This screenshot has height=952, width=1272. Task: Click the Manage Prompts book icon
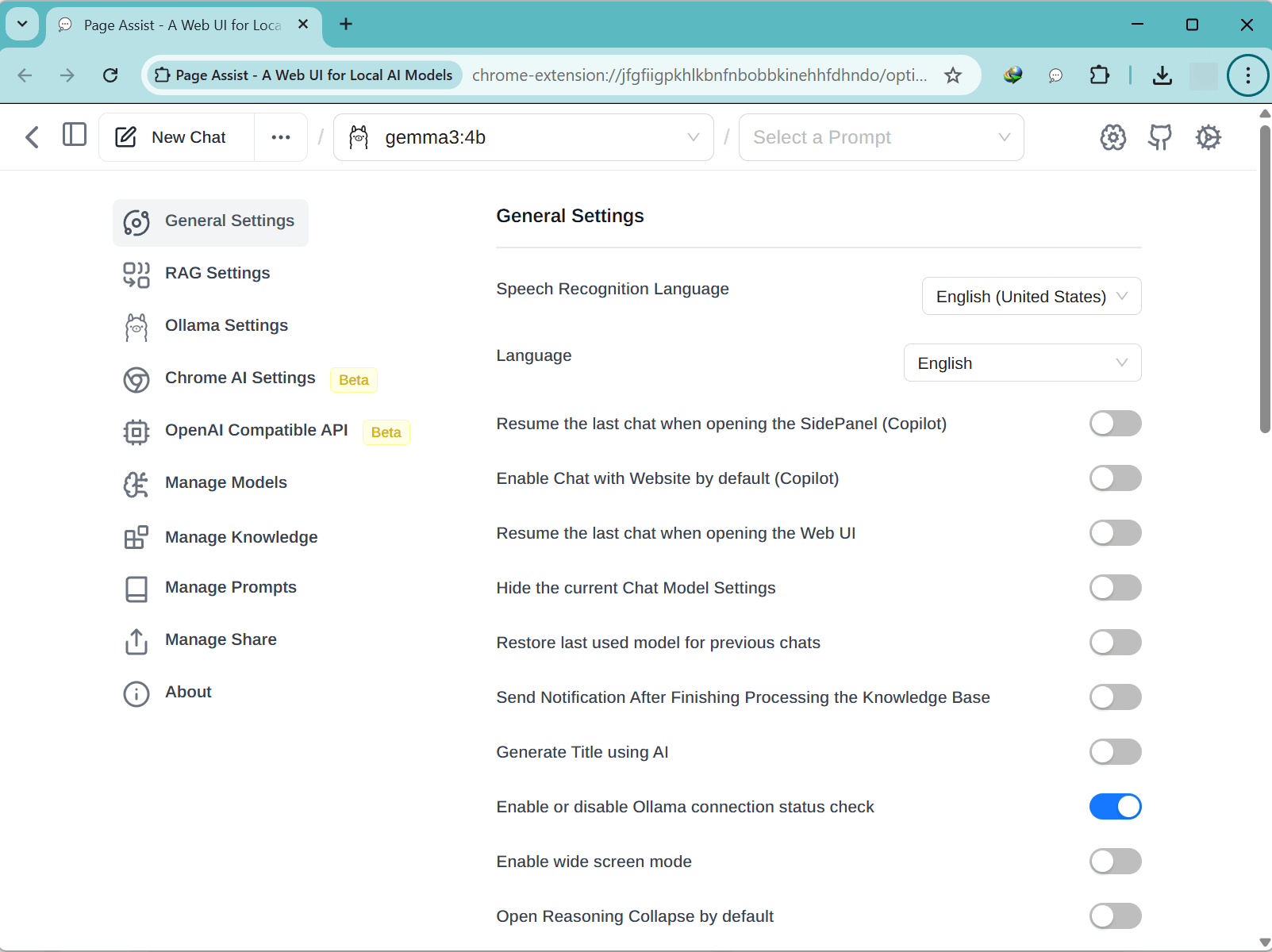click(136, 589)
